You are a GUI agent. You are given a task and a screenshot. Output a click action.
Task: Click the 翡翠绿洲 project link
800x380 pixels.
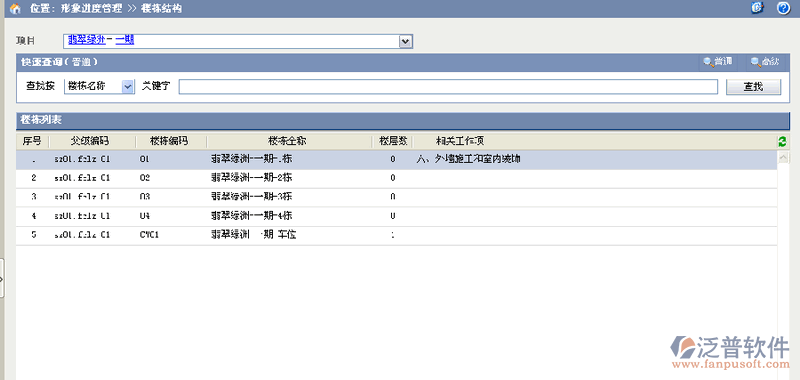tap(87, 40)
